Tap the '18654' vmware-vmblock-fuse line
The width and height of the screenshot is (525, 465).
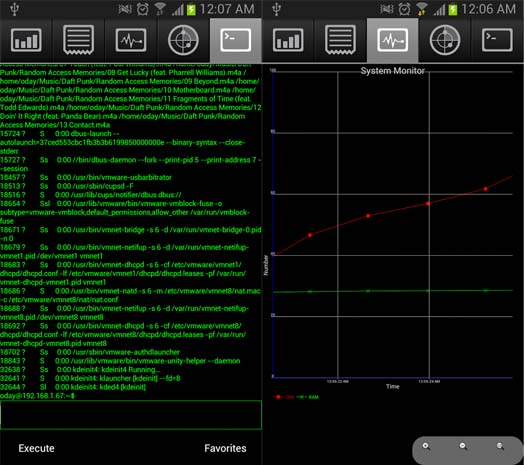[x=111, y=204]
